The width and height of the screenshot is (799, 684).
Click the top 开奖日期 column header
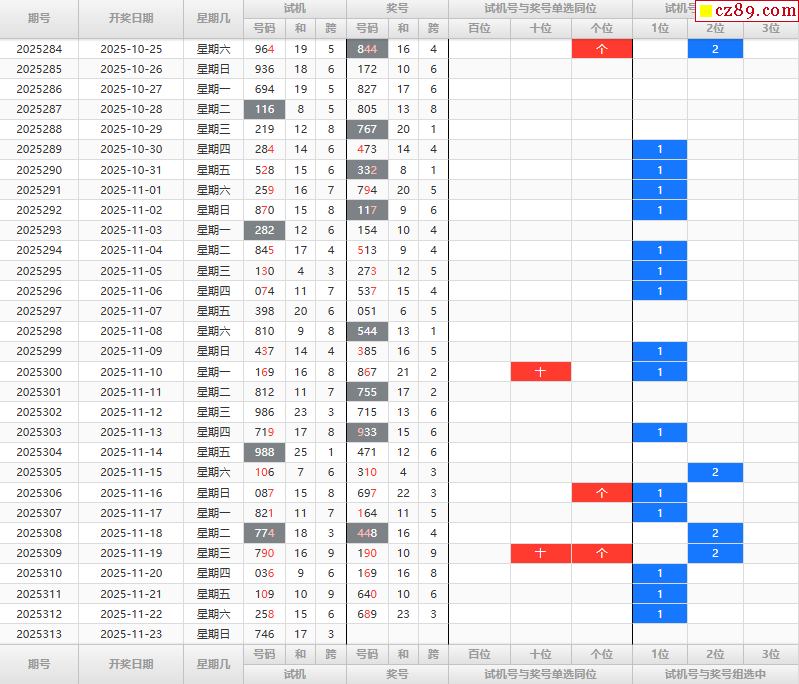tap(131, 18)
